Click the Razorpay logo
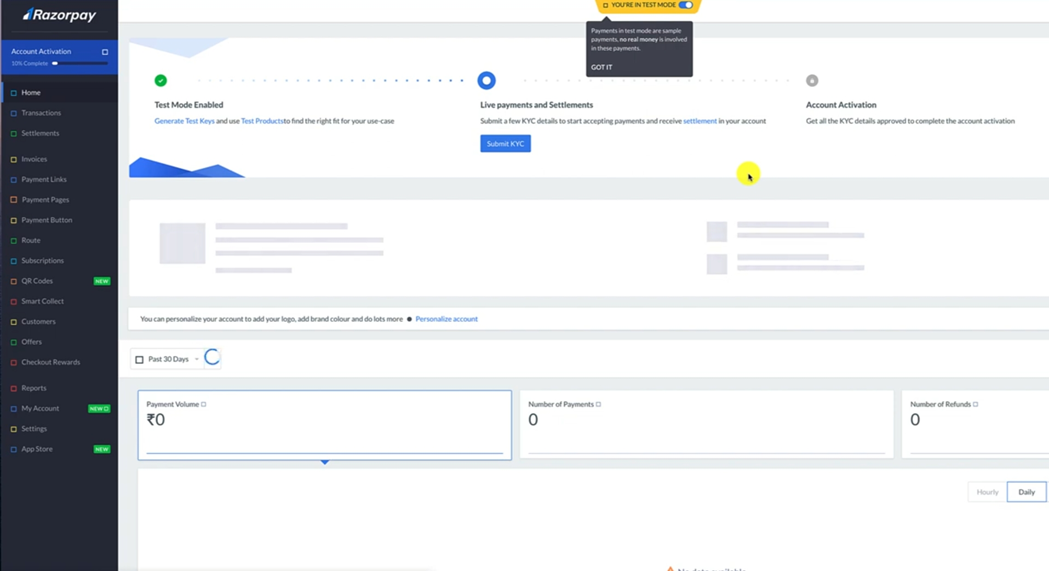 click(x=60, y=15)
